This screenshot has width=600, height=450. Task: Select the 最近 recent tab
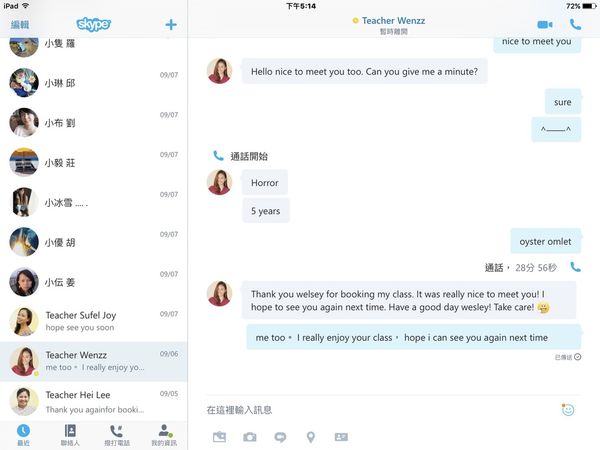[23, 435]
